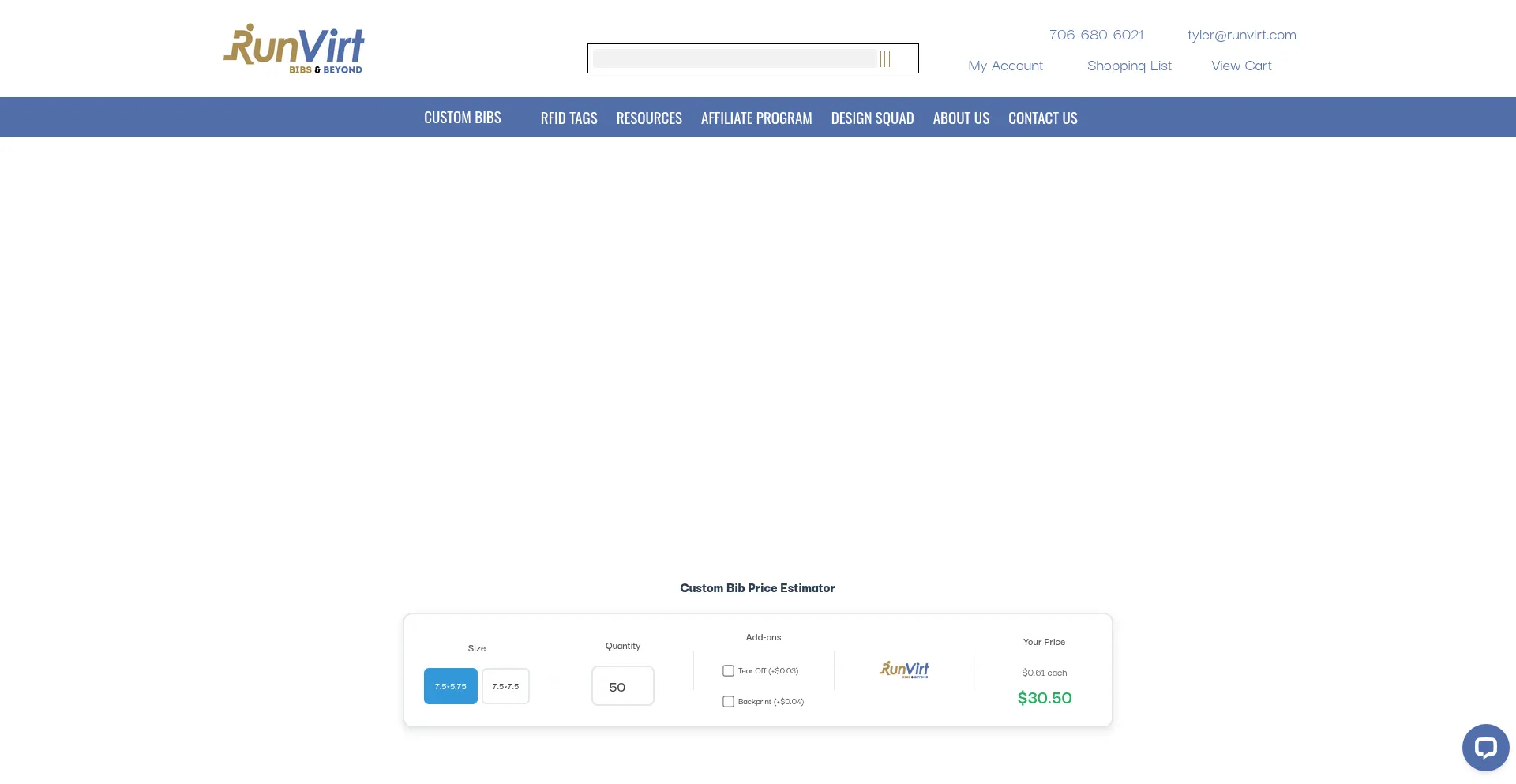The width and height of the screenshot is (1516, 784).
Task: Click the tyler@runvirt.com email link
Action: (1241, 35)
